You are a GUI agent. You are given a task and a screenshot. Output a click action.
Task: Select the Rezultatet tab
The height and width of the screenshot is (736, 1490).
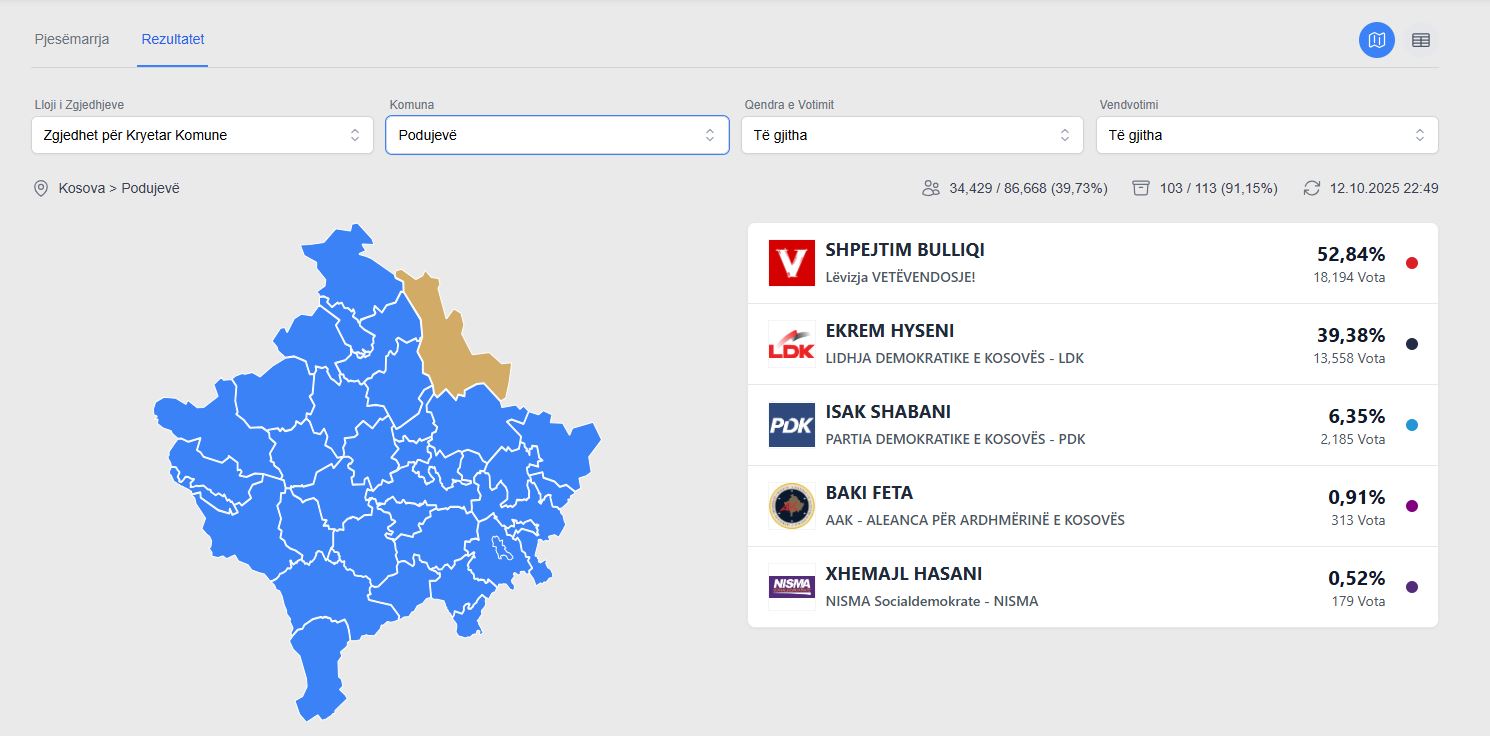click(x=173, y=39)
